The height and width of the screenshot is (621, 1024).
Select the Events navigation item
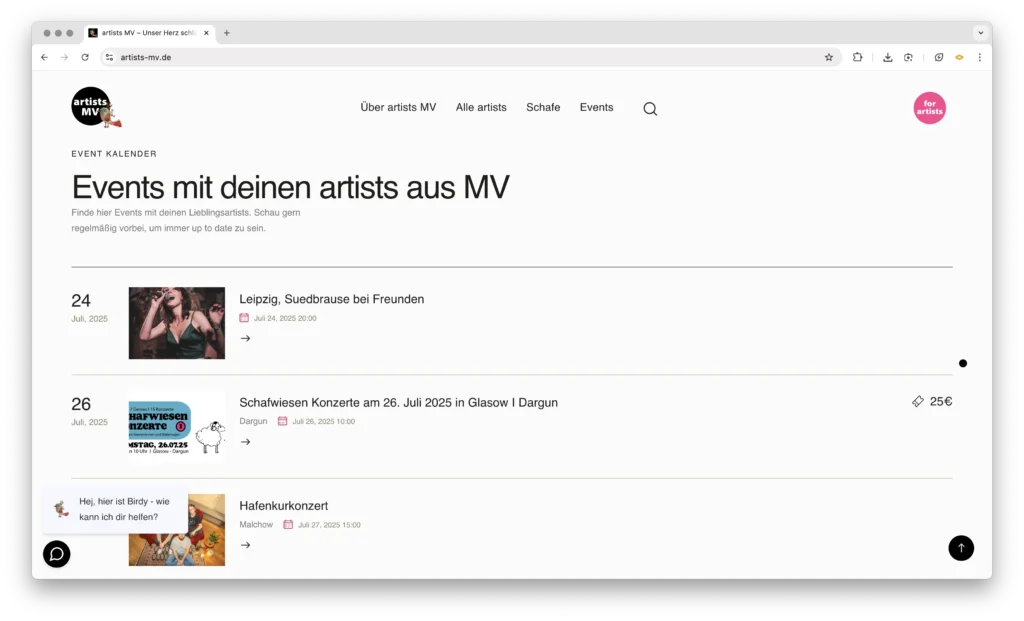pyautogui.click(x=596, y=107)
